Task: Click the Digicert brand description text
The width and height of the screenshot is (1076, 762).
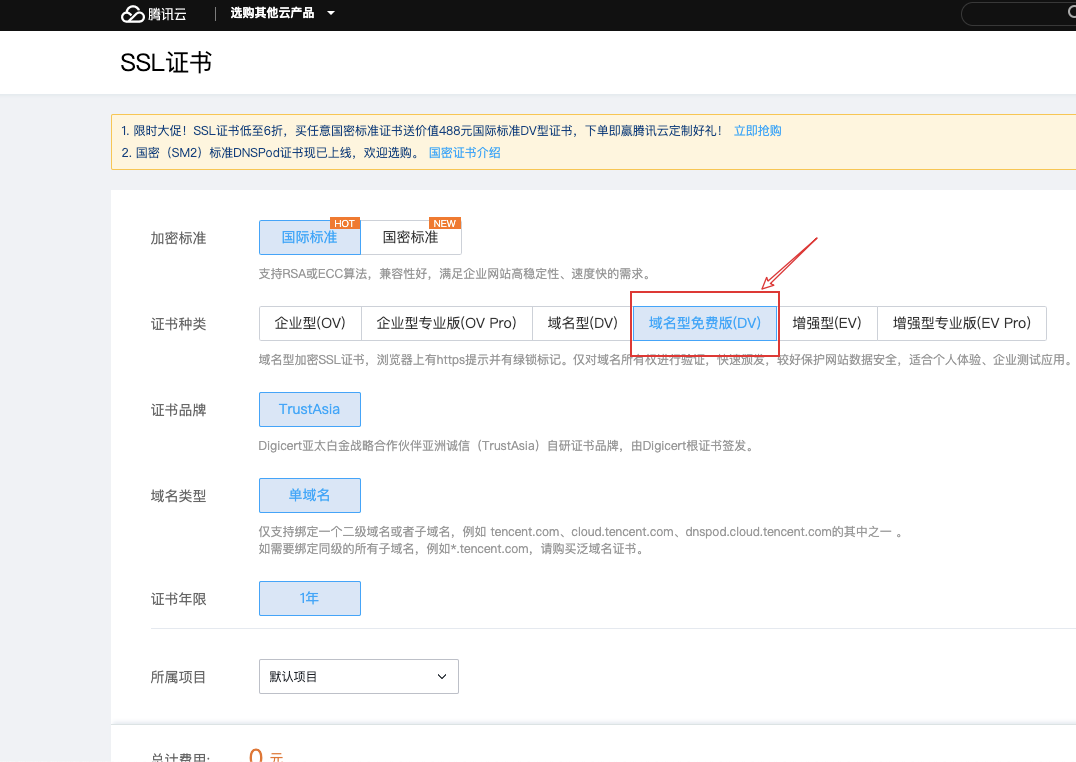Action: [x=508, y=446]
